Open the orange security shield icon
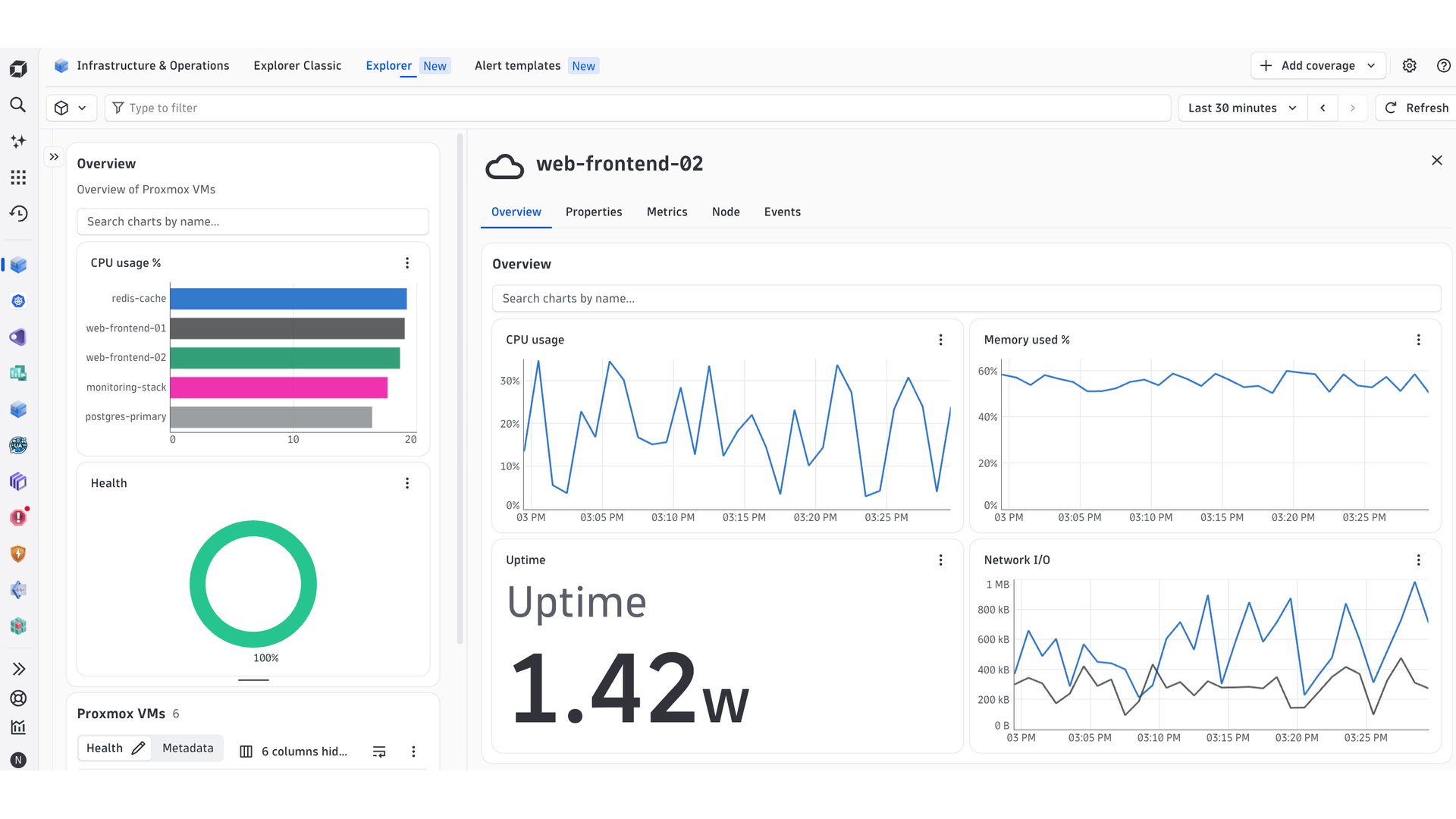Screen dimensions: 1456x819 click(x=18, y=554)
